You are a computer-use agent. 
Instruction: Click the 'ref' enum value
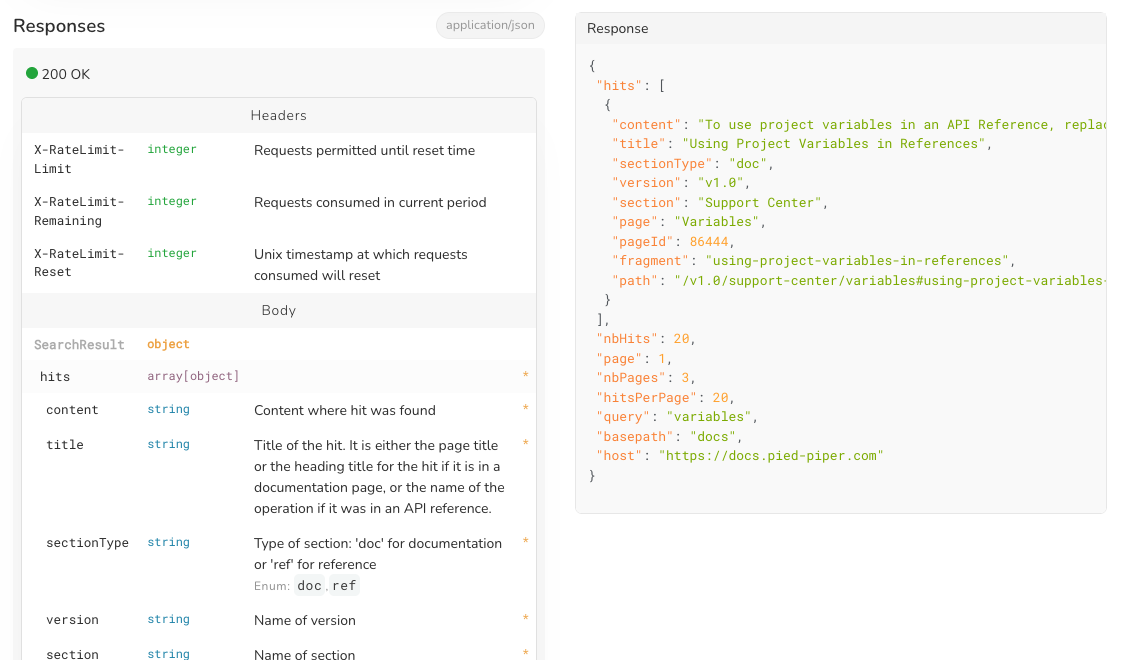[x=343, y=586]
